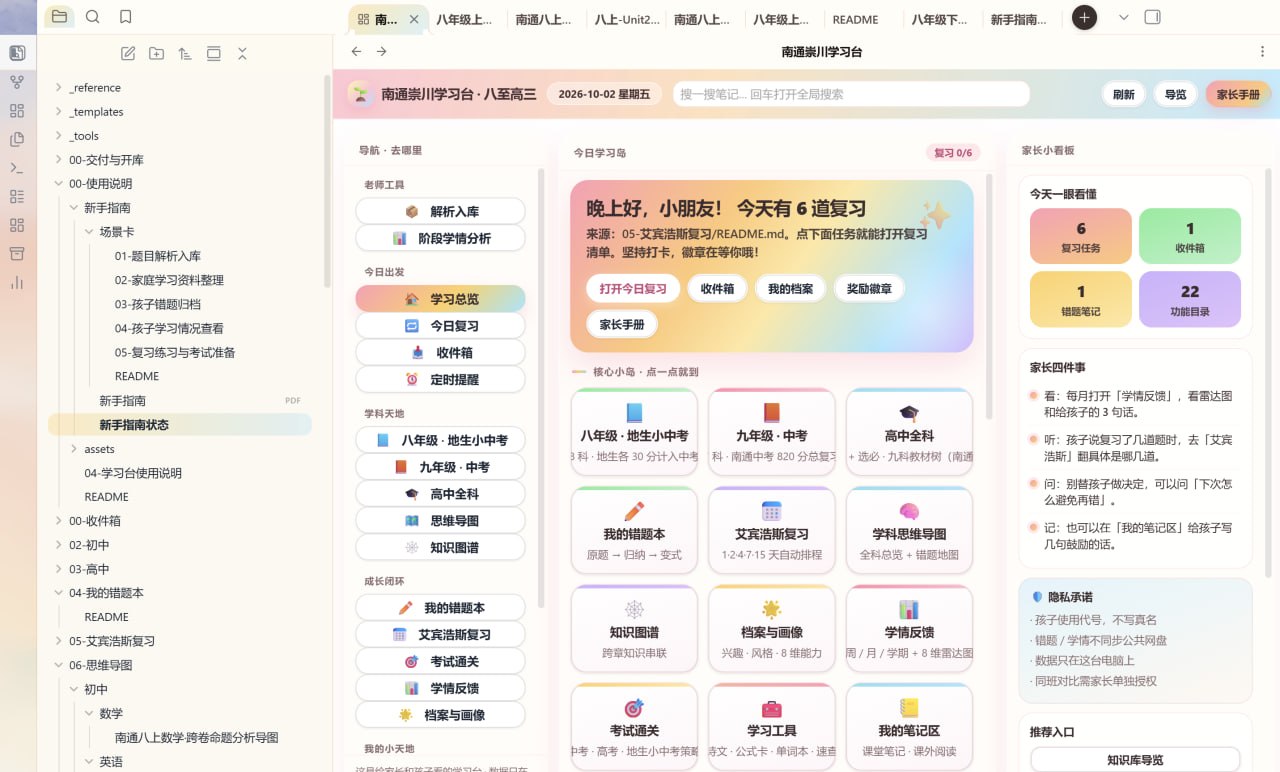Expand the 02-初中 folder
This screenshot has width=1280, height=772.
point(89,545)
